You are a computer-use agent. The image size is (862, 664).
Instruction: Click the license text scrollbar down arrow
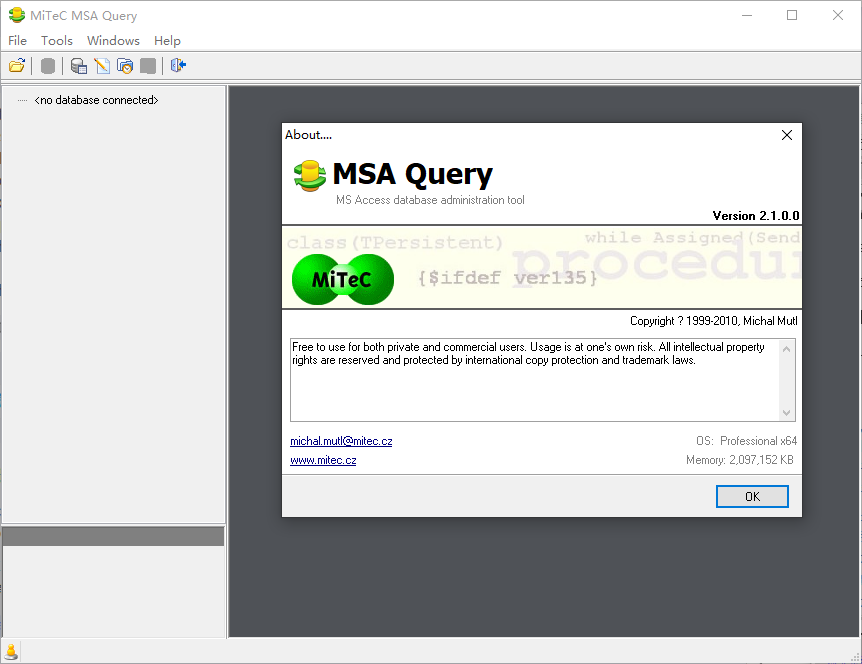[x=786, y=411]
